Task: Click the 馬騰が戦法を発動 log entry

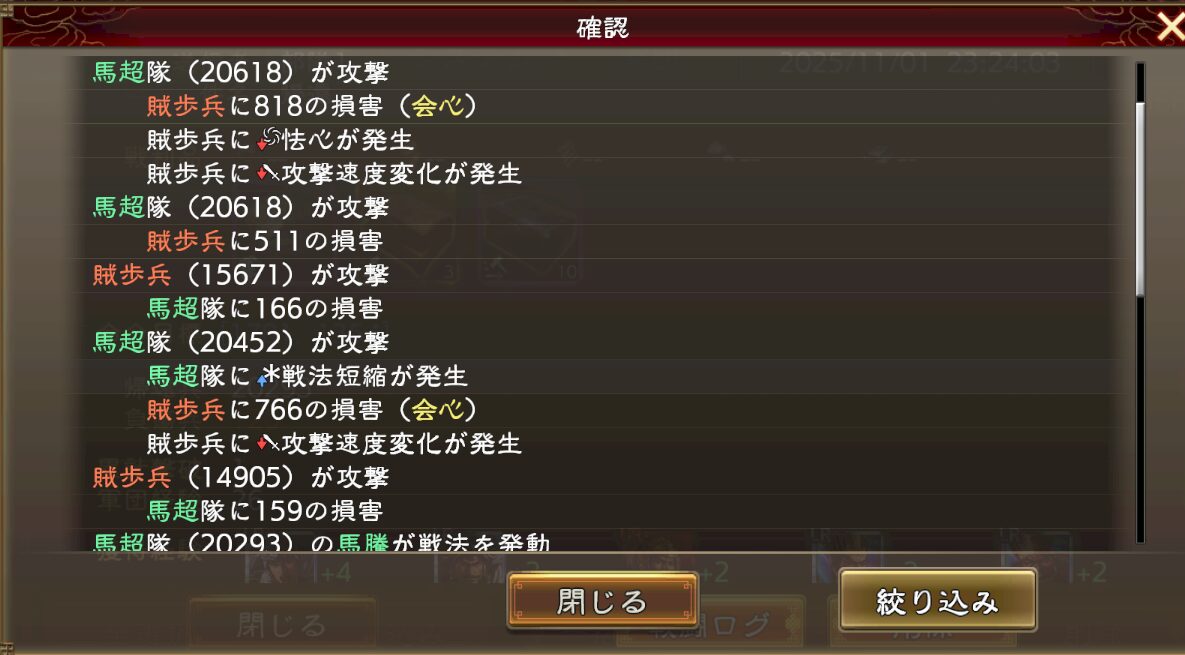Action: [x=321, y=542]
